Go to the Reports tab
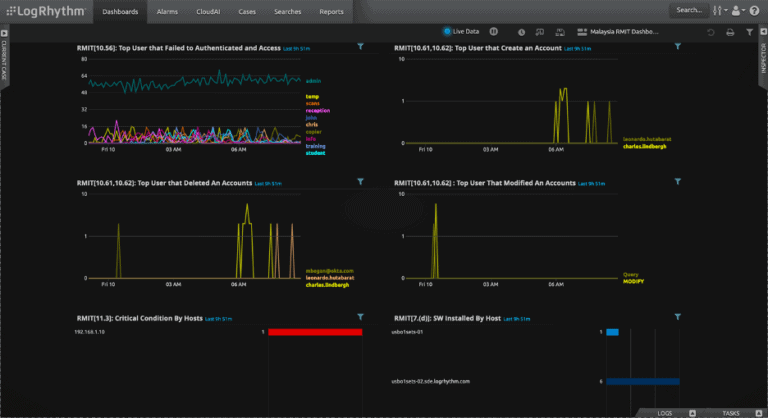Screen dimensions: 768x418 coord(331,10)
